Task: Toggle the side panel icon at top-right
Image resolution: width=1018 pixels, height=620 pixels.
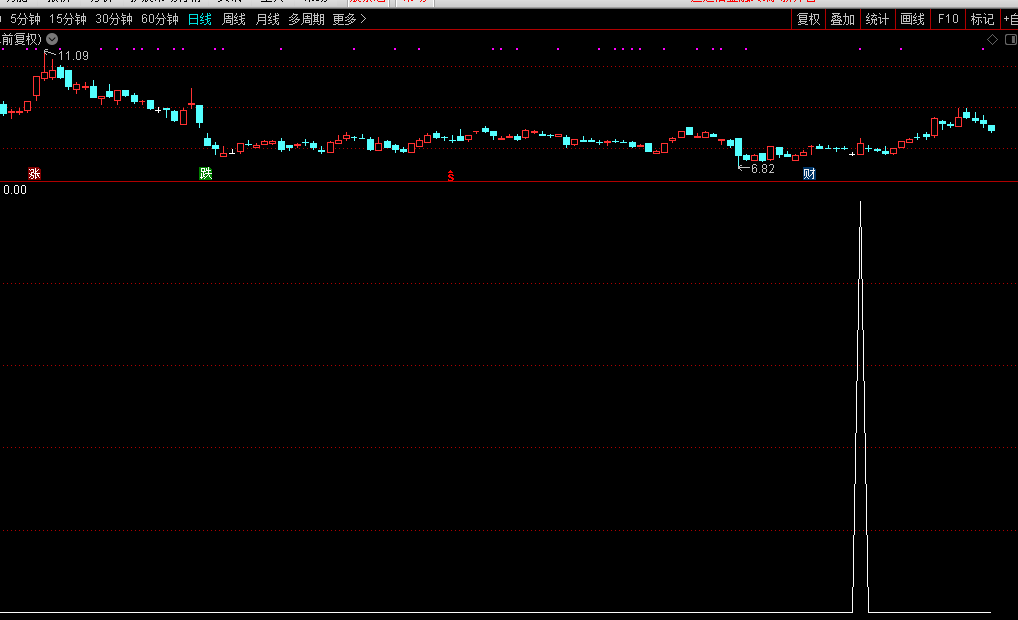Action: (x=1007, y=39)
